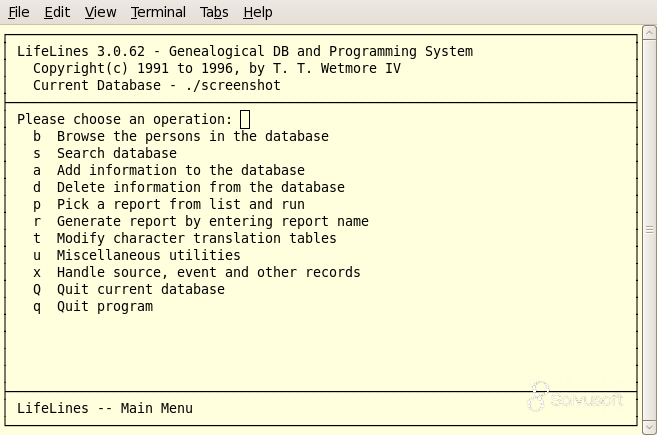Open the Terminal menu
The image size is (657, 435).
coord(158,12)
